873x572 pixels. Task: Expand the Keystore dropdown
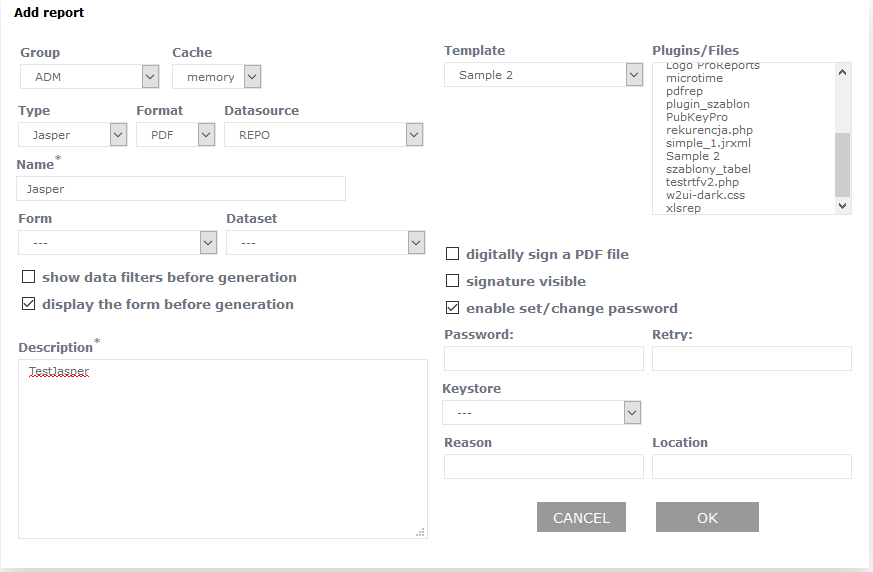click(541, 413)
